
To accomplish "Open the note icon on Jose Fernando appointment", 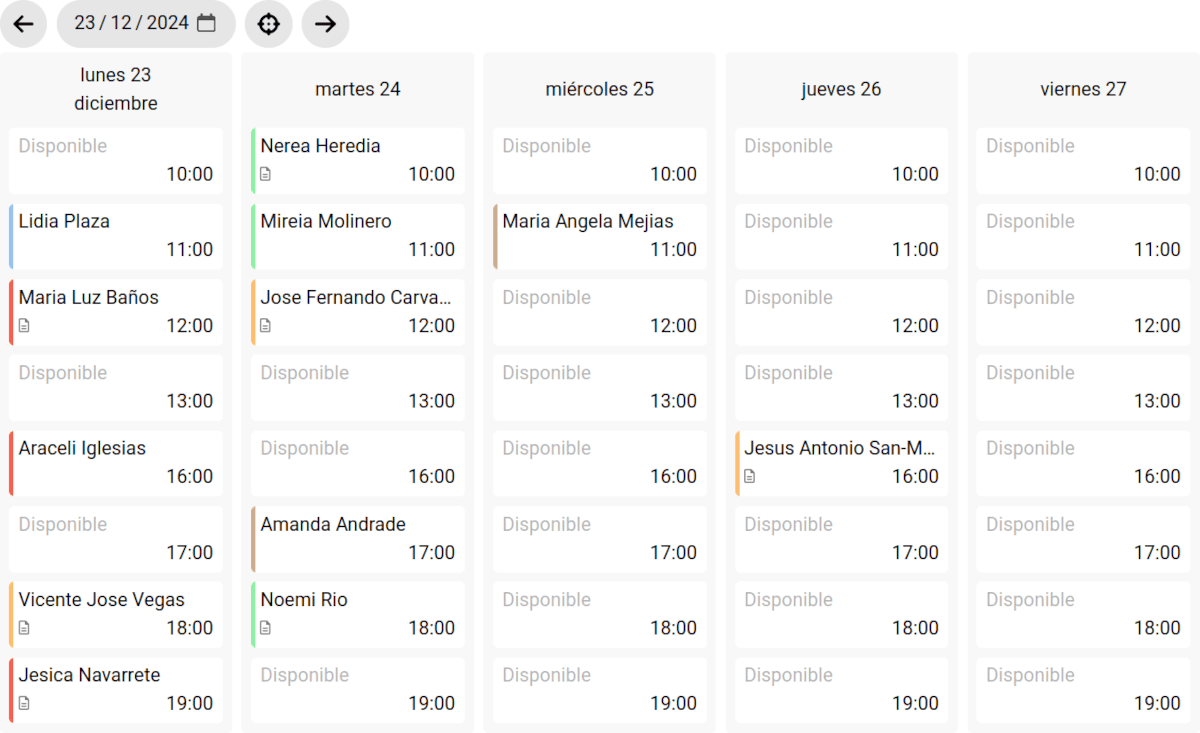I will [x=266, y=326].
